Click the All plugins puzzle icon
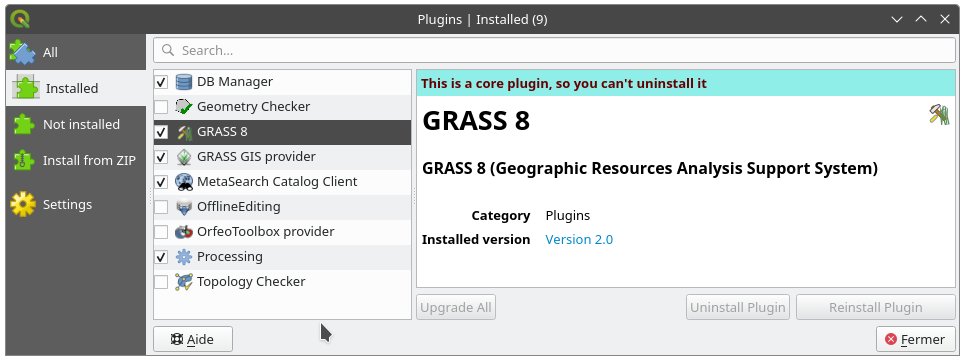The width and height of the screenshot is (963, 364). (22, 53)
